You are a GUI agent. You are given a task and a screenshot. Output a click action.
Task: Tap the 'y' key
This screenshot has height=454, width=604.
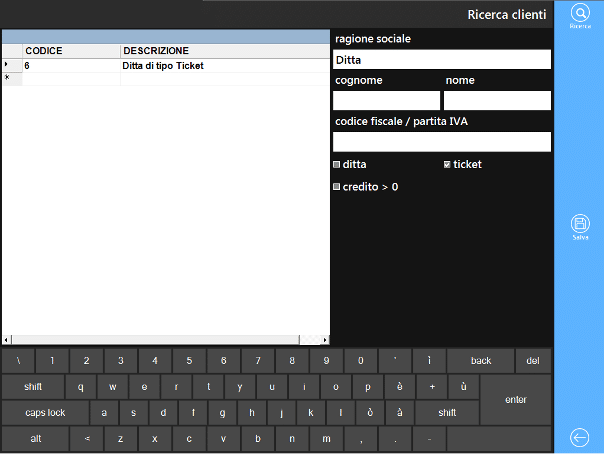click(240, 387)
